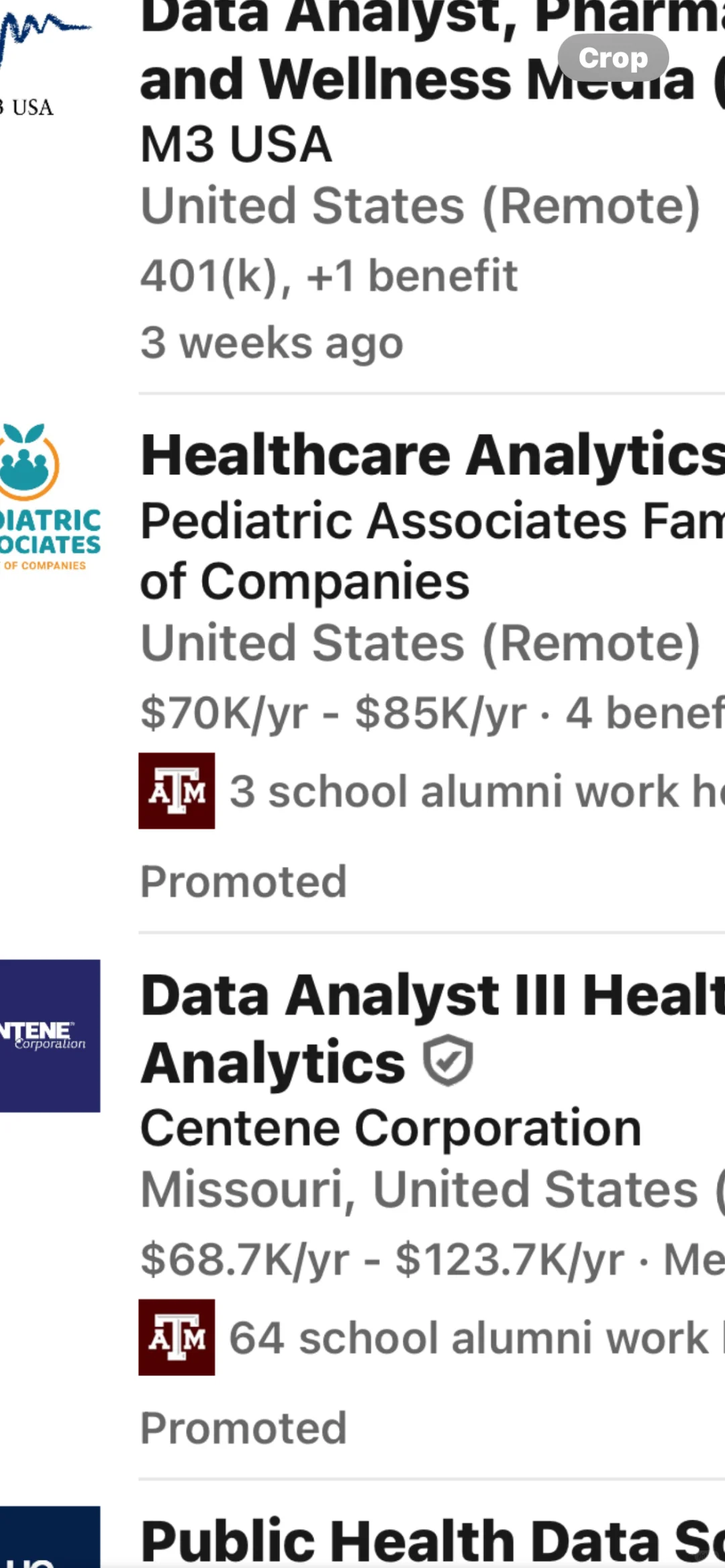The image size is (725, 1568).
Task: Click the Crop button overlay
Action: (613, 58)
